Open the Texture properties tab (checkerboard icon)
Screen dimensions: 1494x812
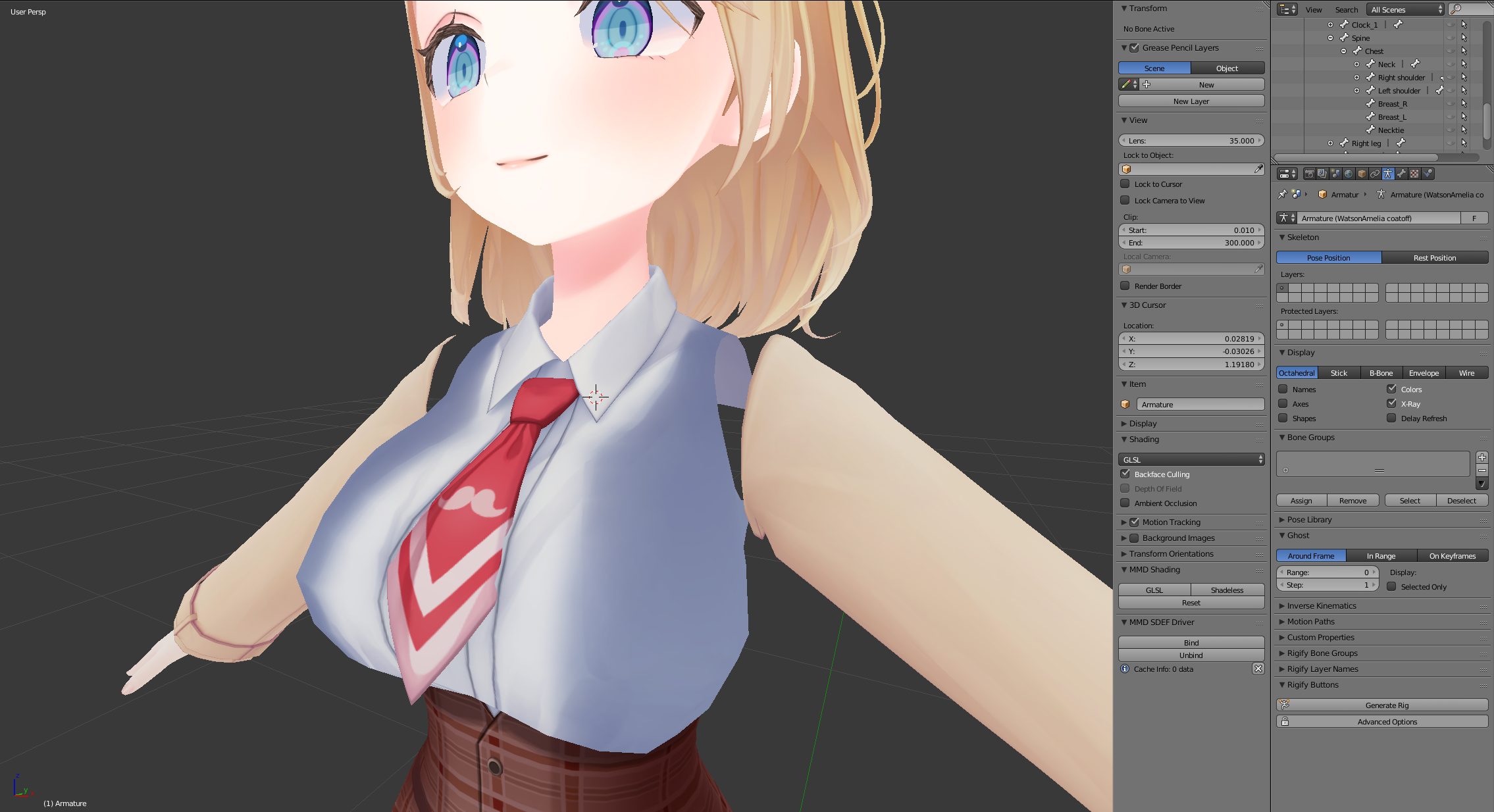(1414, 174)
